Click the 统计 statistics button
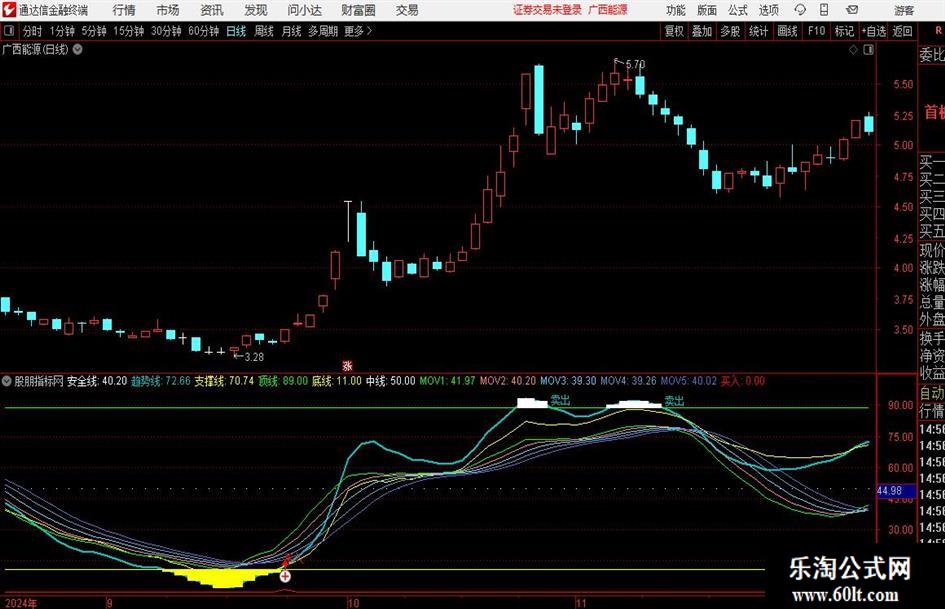 click(x=758, y=31)
